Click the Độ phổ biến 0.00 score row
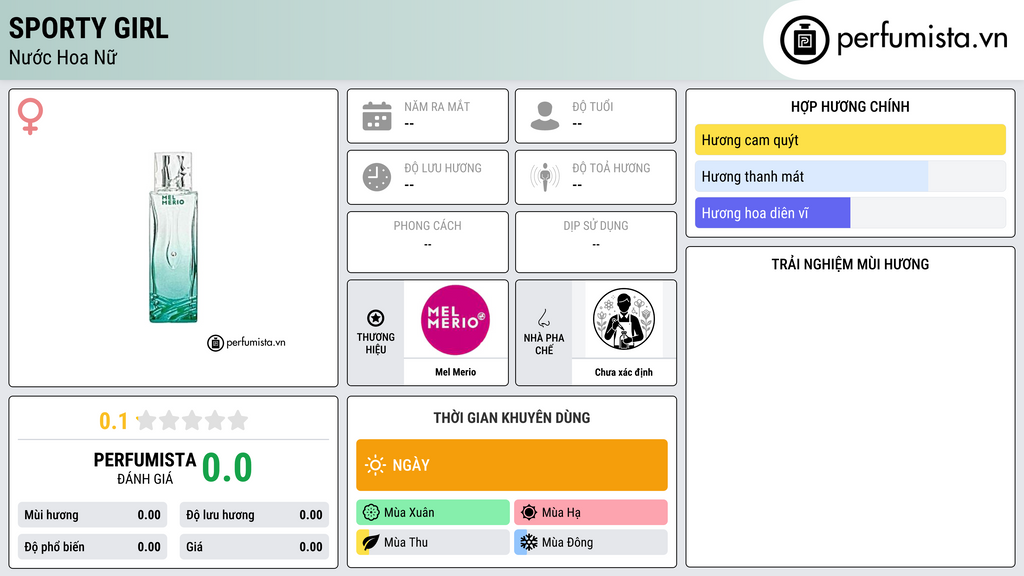 [93, 547]
